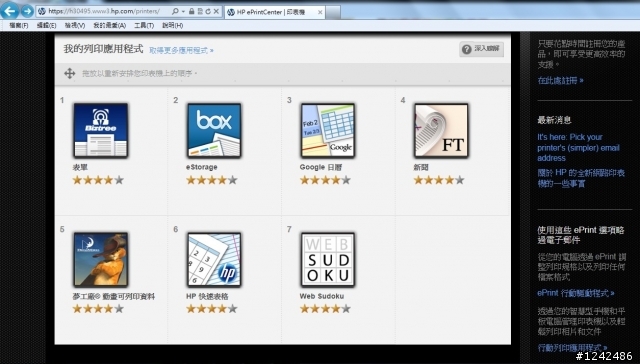Image resolution: width=640 pixels, height=364 pixels.
Task: Click the star rating under Web Sudoku
Action: coord(325,309)
